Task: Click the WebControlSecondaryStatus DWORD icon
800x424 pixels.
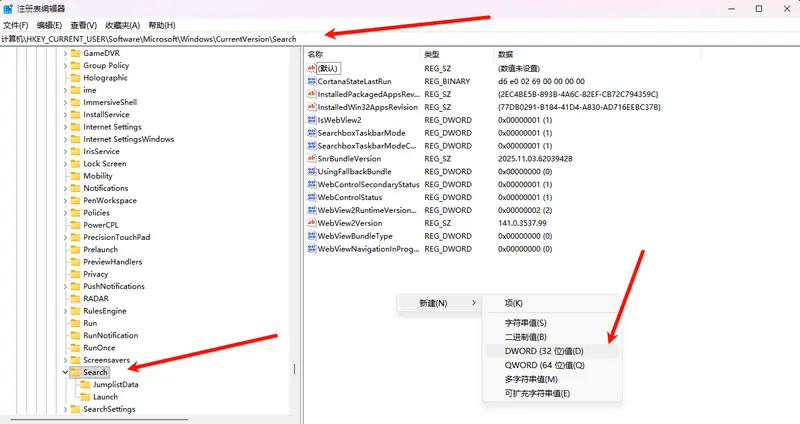Action: click(312, 184)
